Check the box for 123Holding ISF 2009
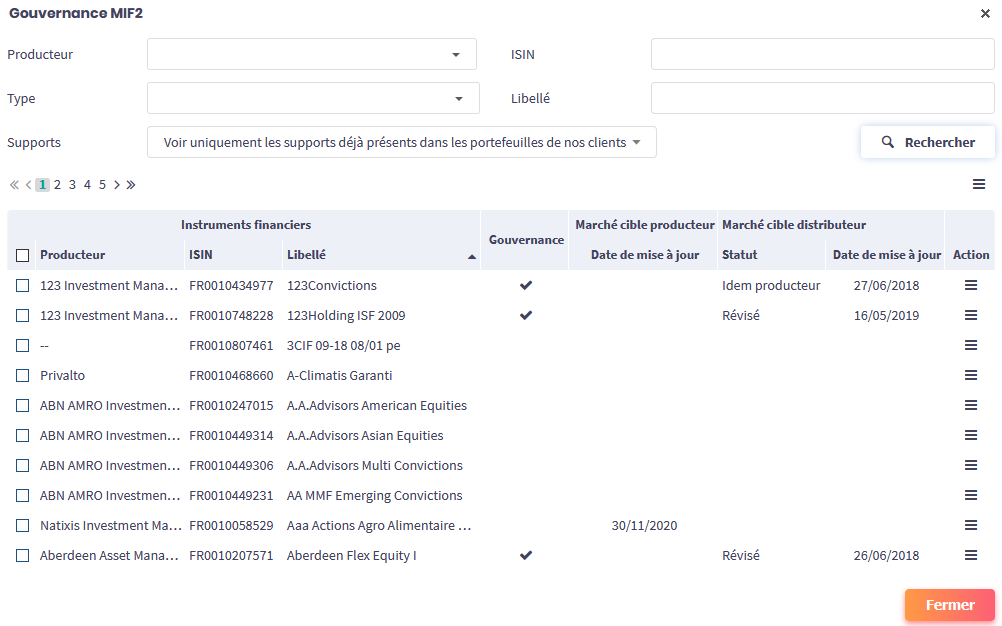This screenshot has height=626, width=1002. 22,316
